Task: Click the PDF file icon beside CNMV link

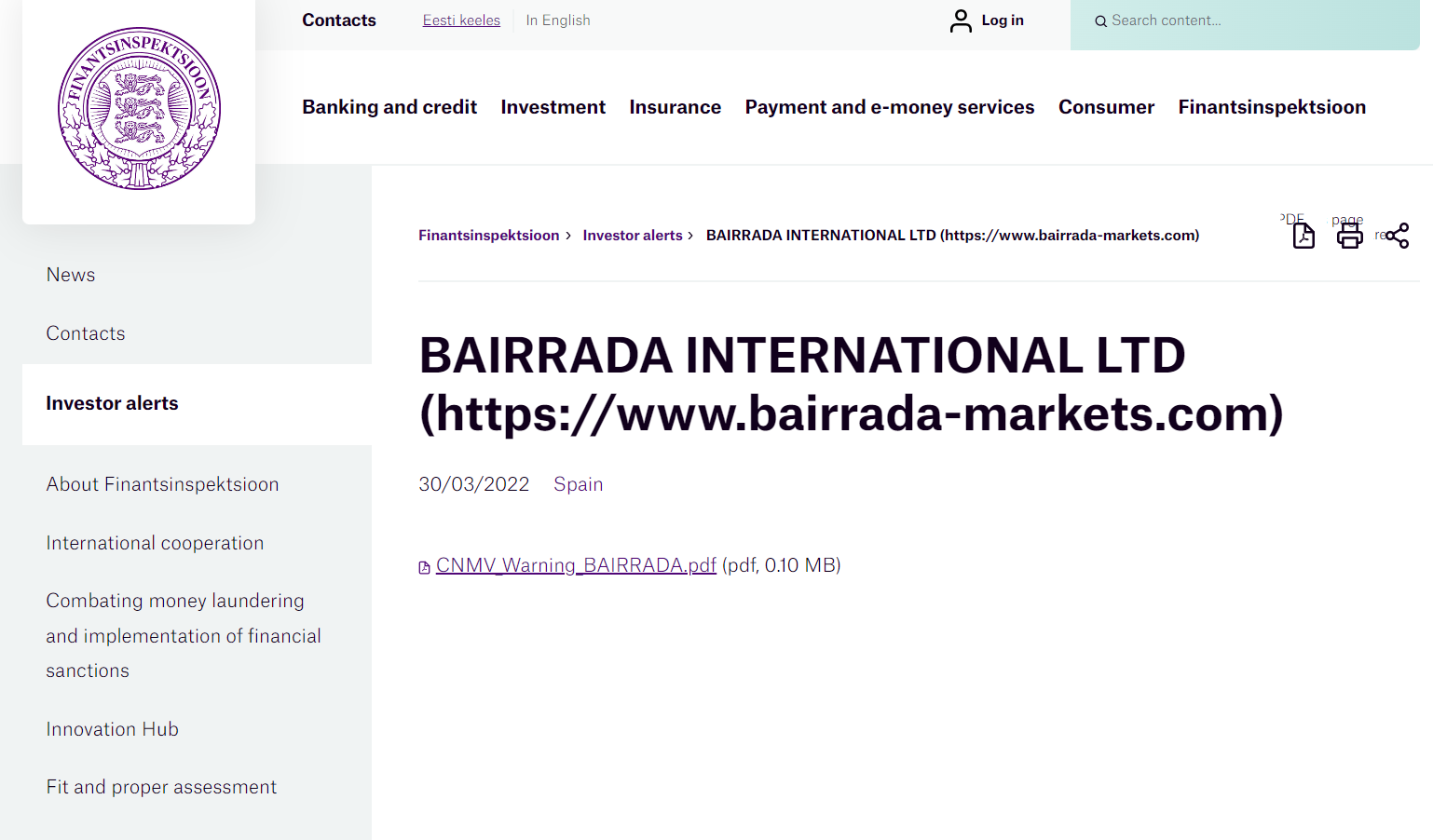Action: click(x=425, y=567)
